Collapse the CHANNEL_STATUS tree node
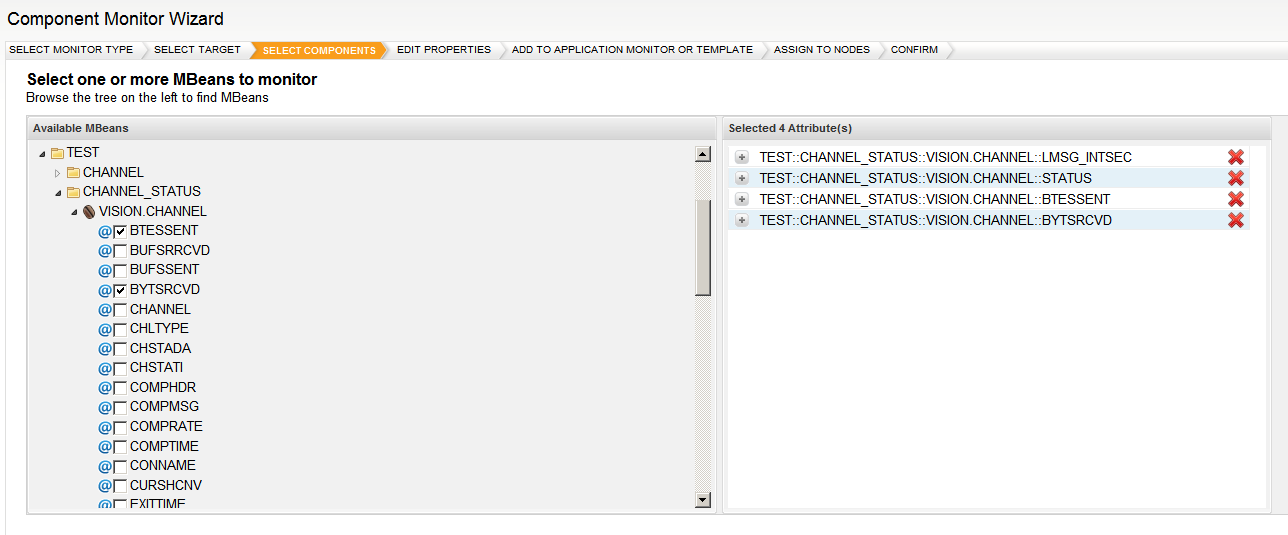The image size is (1288, 535). click(x=58, y=192)
